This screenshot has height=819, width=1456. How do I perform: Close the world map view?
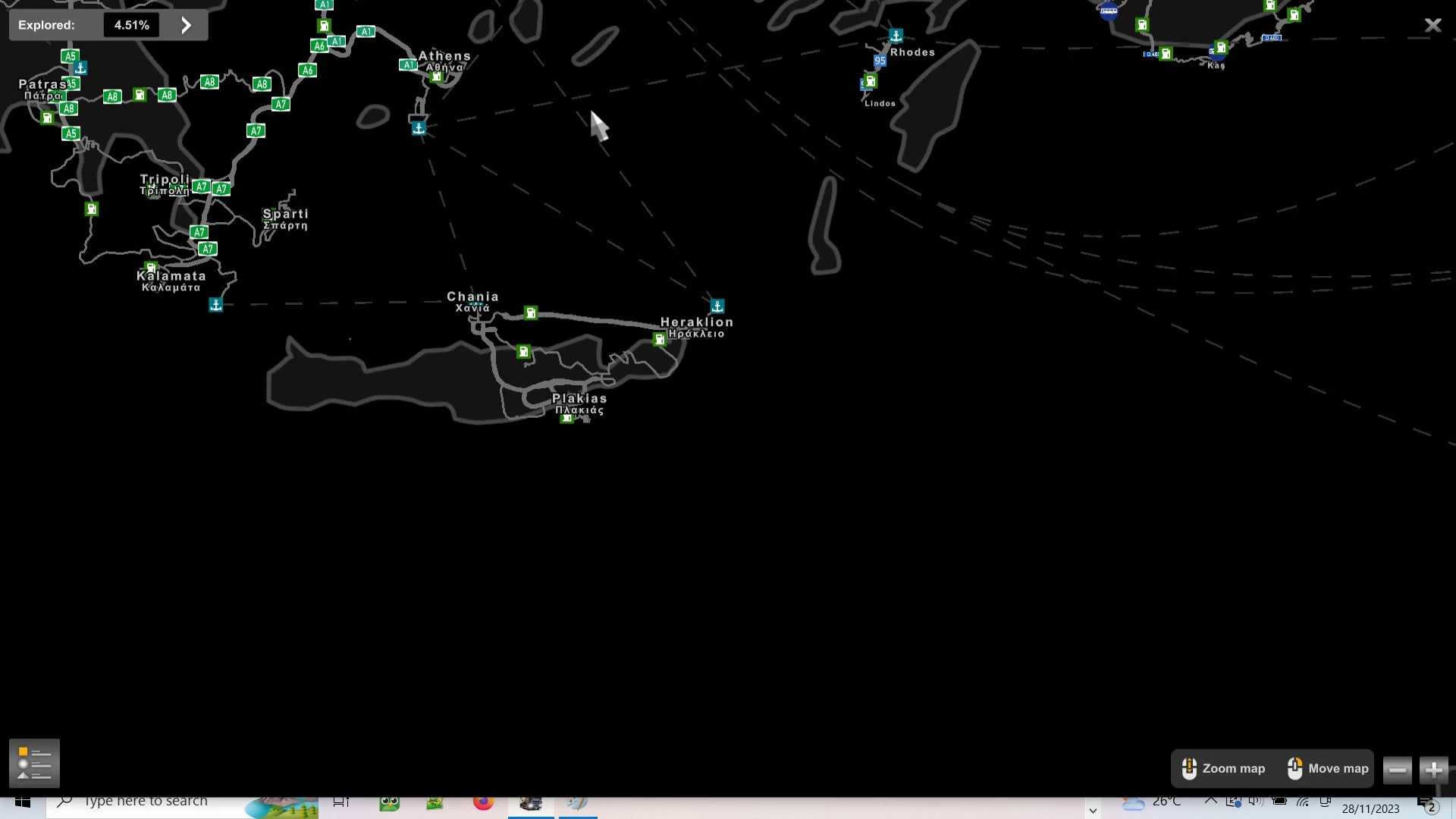[1432, 25]
